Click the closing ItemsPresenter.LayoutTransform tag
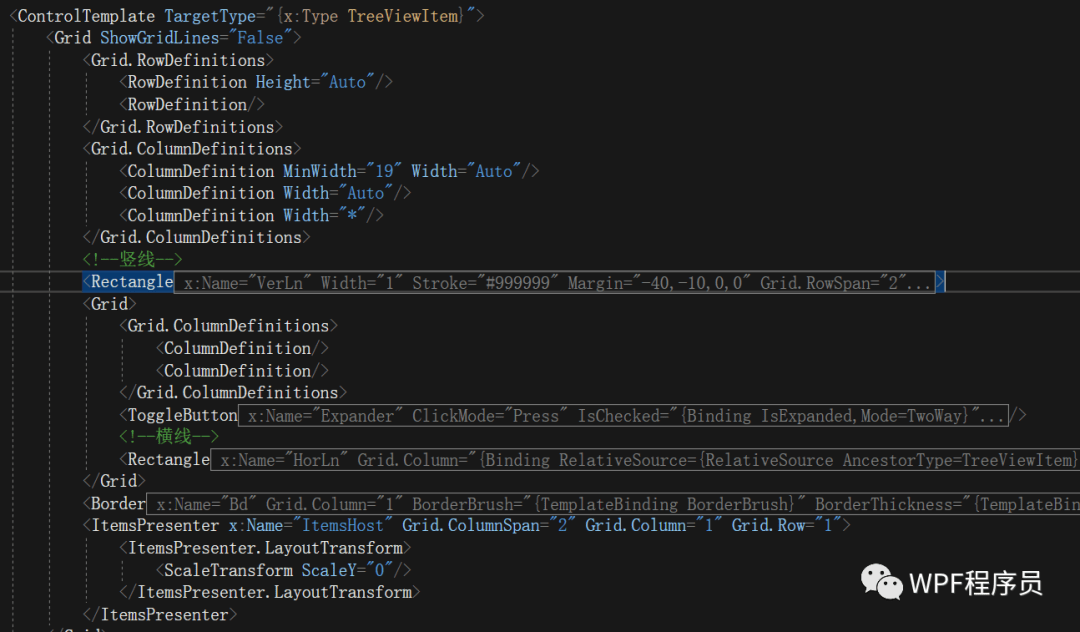Screen dimensions: 1080x632 [x=269, y=593]
